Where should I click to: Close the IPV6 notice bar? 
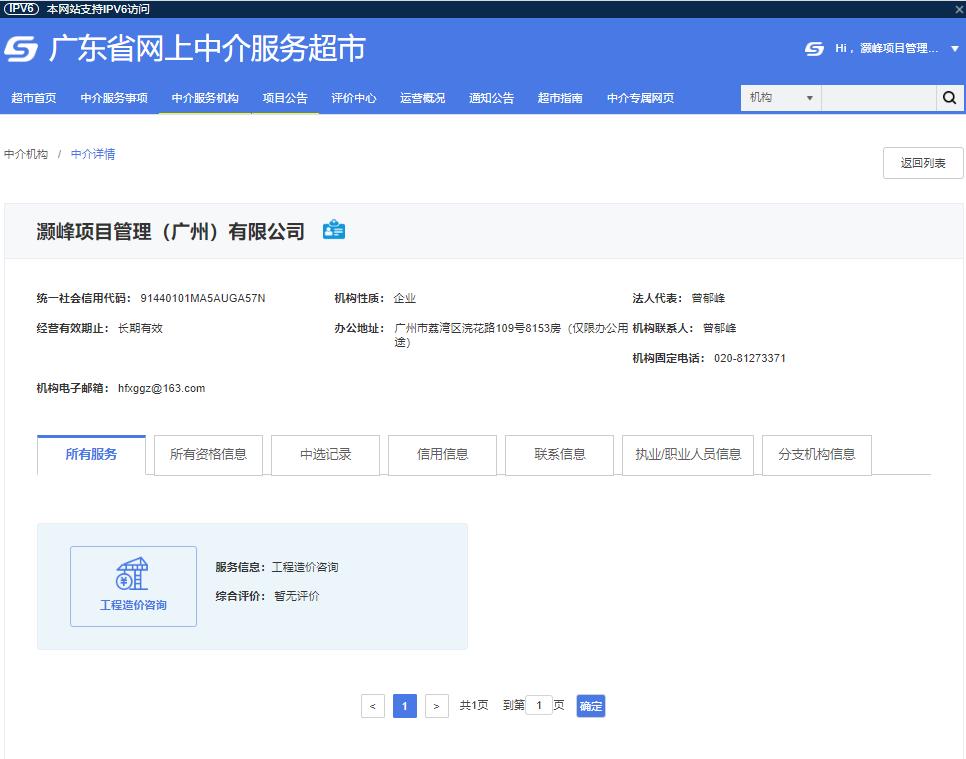point(958,9)
